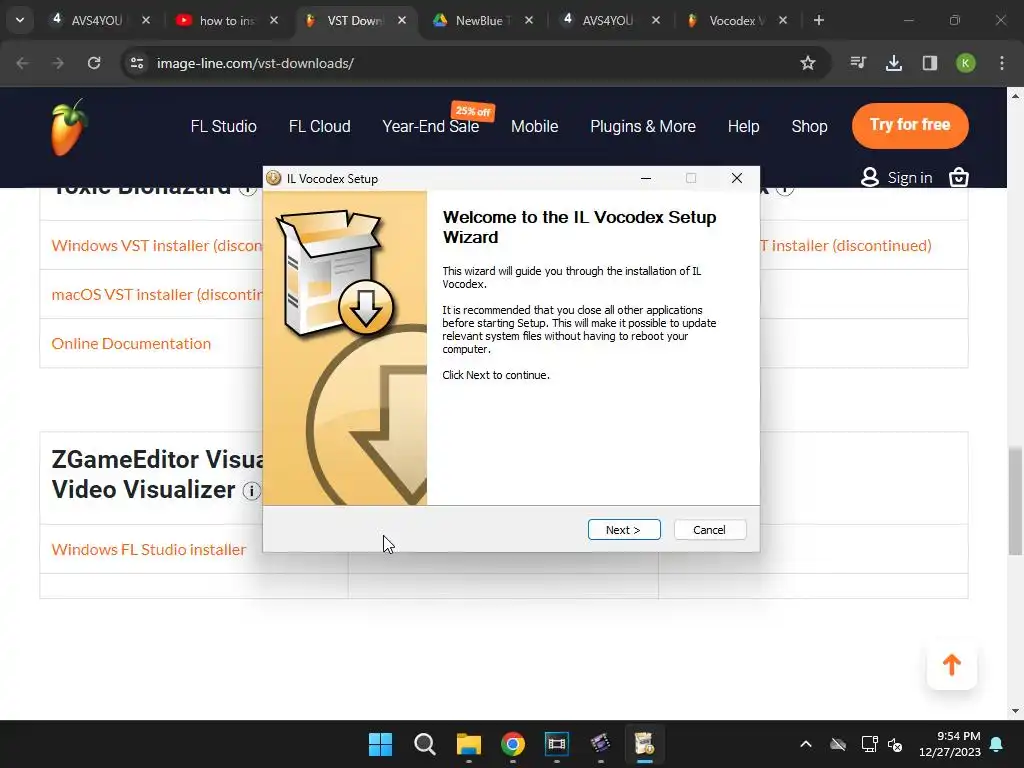The image size is (1024, 768).
Task: Open Plugins & More menu
Action: pos(643,126)
